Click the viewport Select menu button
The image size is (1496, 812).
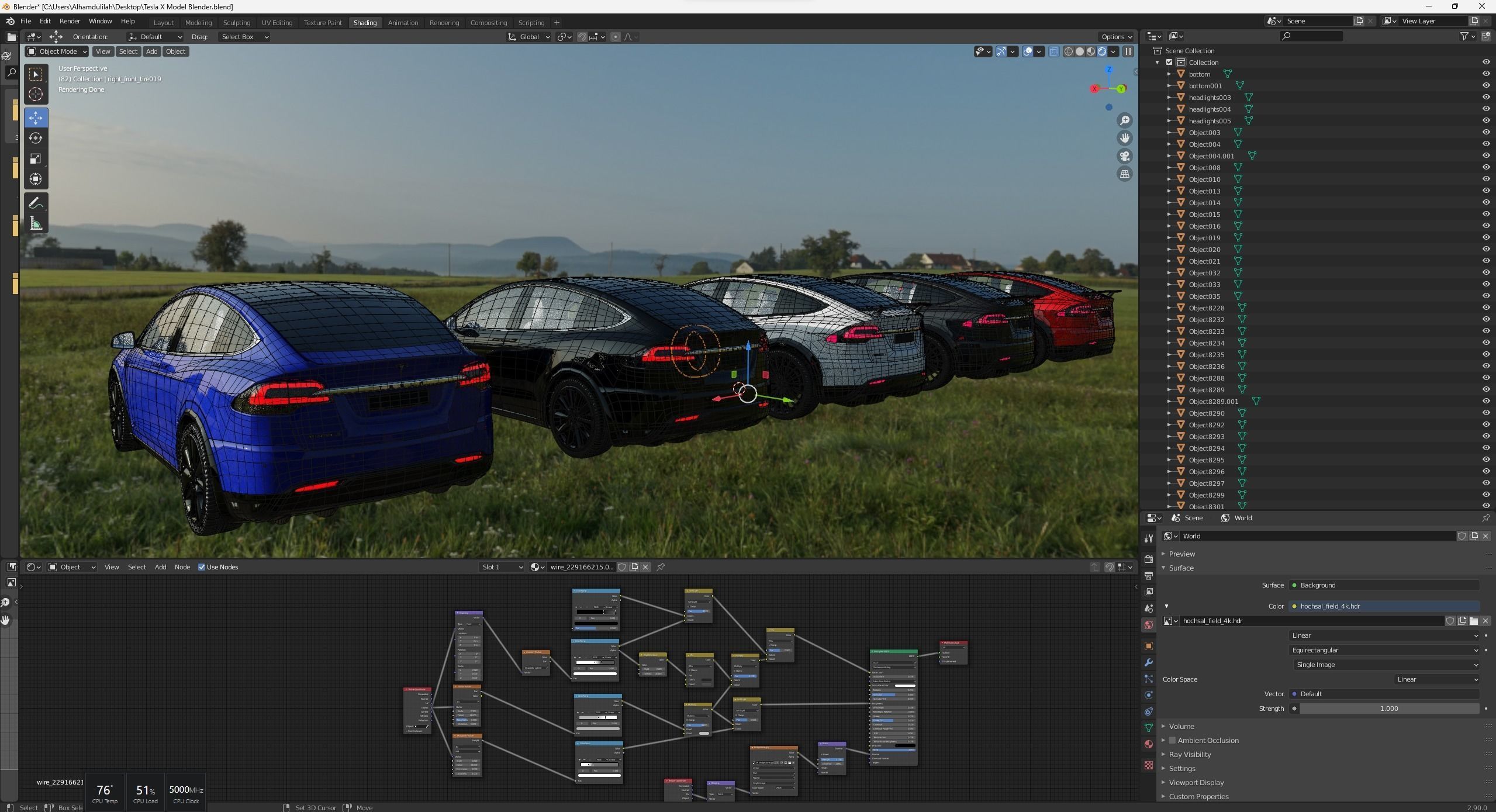coord(128,51)
